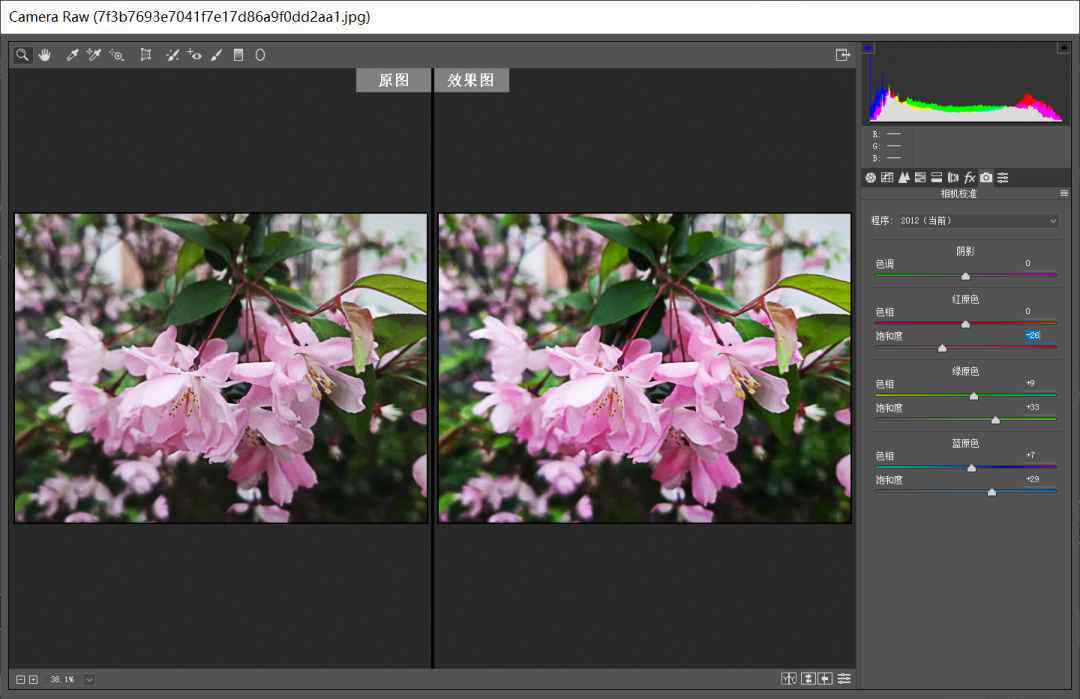
Task: Open the 程序 process version dropdown
Action: point(977,221)
